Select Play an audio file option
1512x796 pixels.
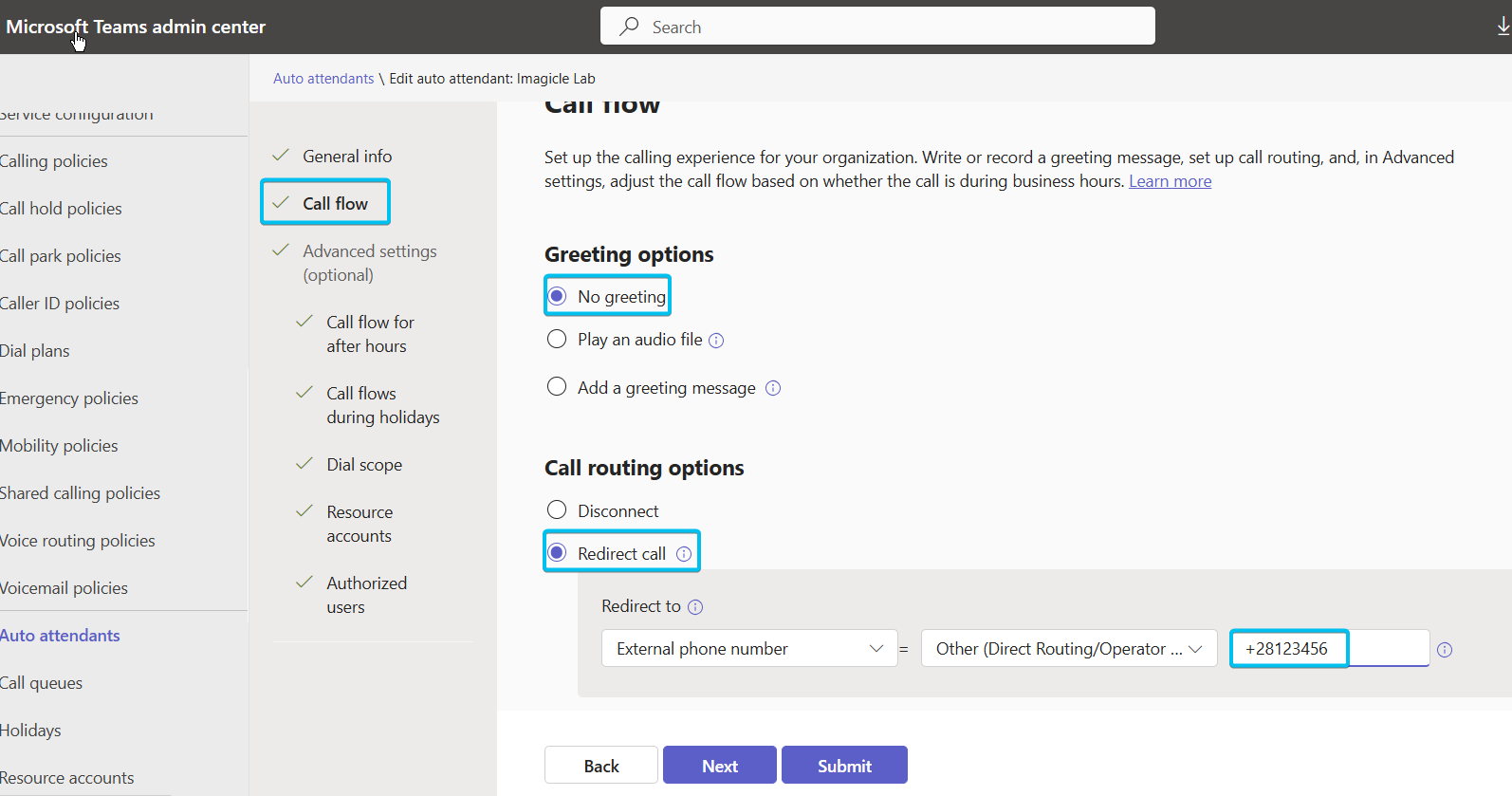(x=558, y=340)
